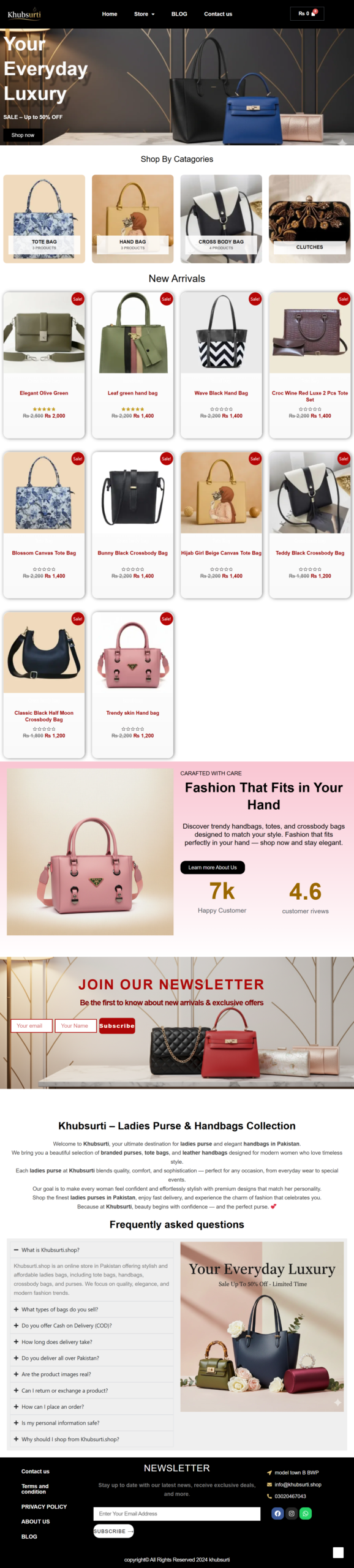The height and width of the screenshot is (1568, 354).
Task: Open the Contact us menu item
Action: point(218,14)
